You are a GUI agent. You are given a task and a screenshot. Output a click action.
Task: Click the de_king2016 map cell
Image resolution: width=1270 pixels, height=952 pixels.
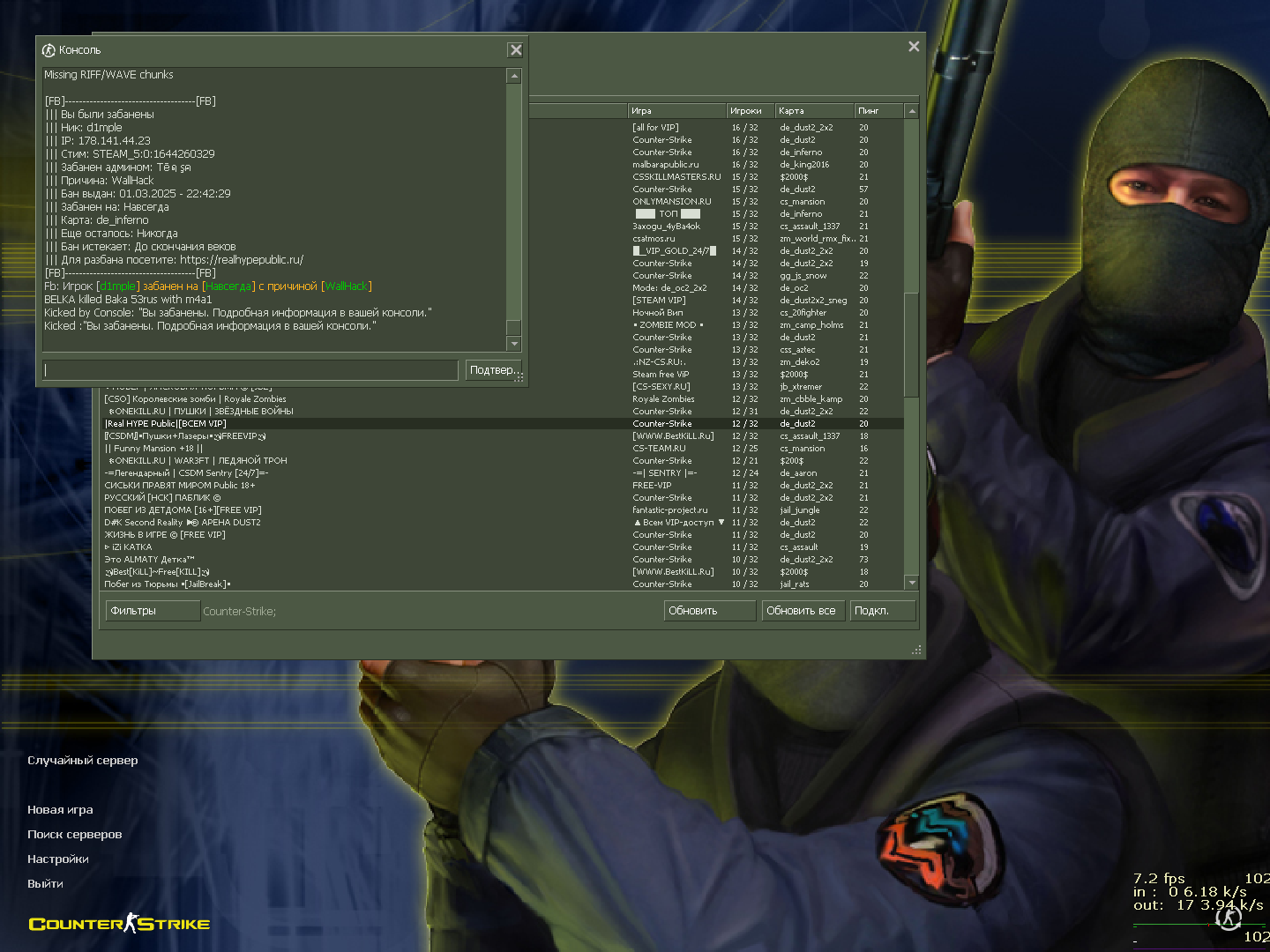pyautogui.click(x=804, y=165)
